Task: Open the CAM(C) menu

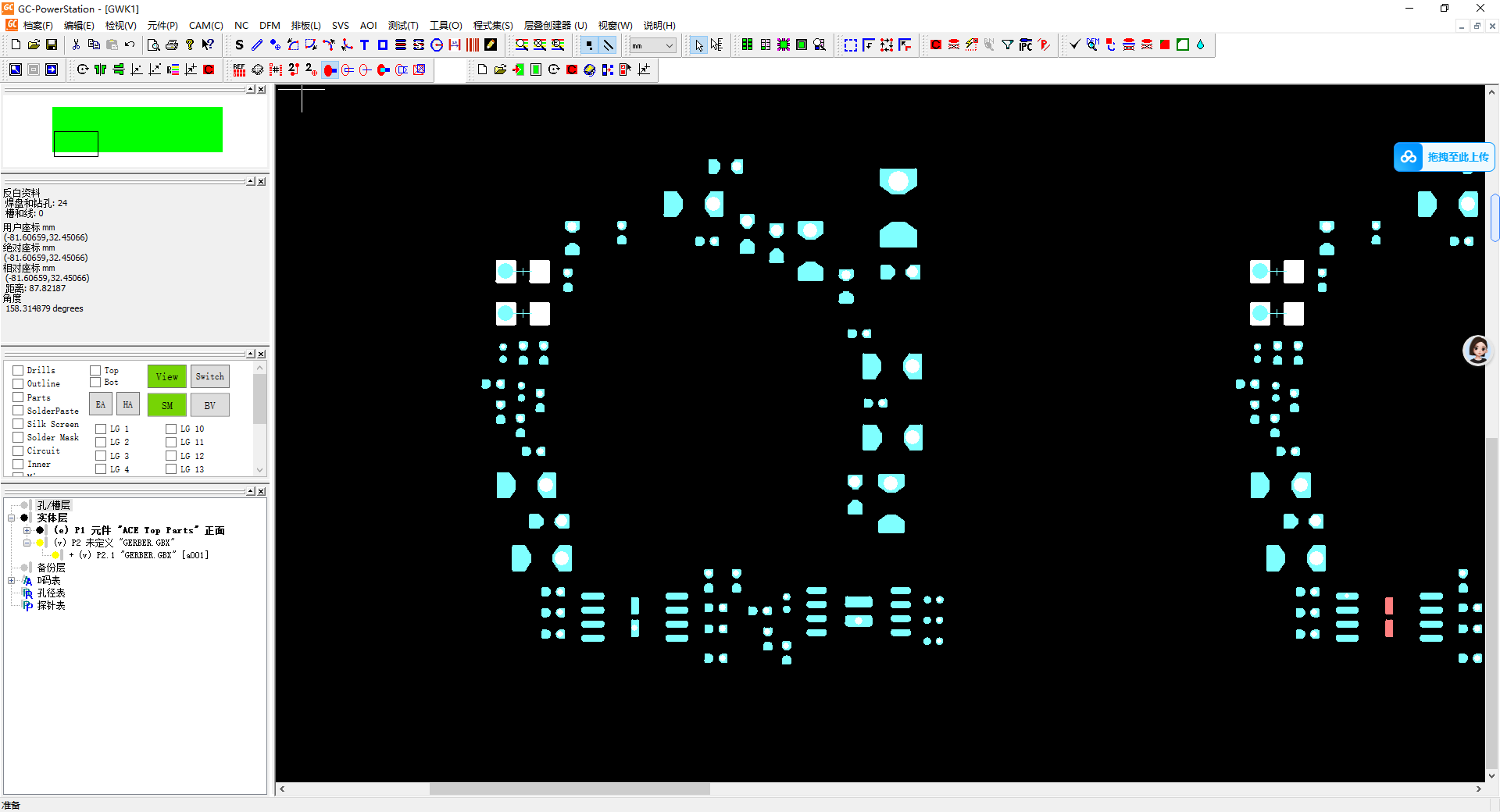Action: coord(205,26)
